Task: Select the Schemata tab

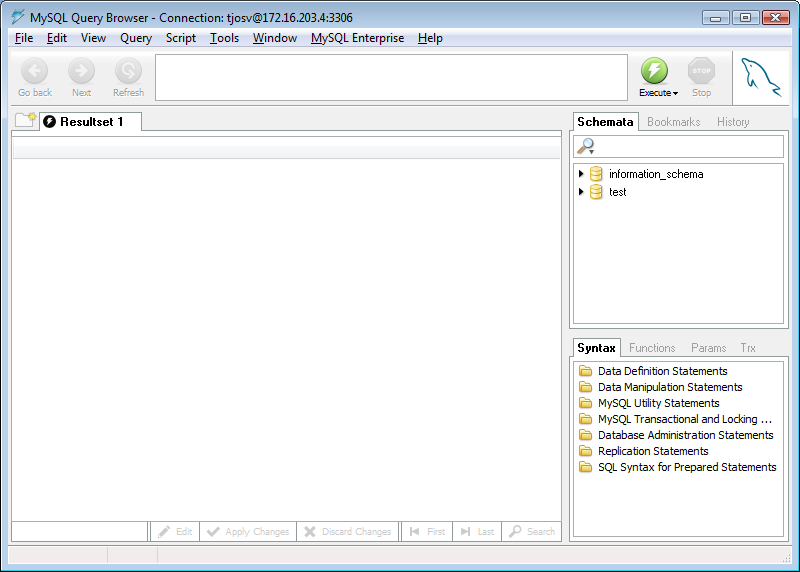Action: coord(605,121)
